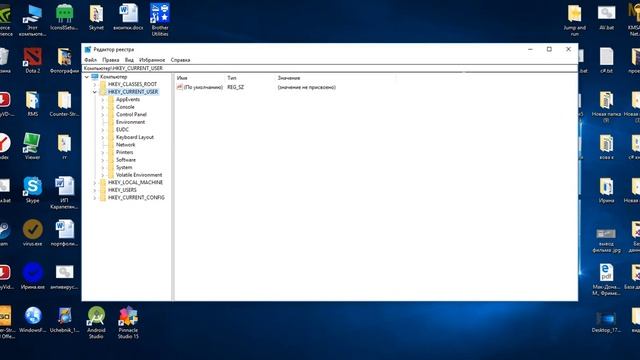Open the Правка menu
Image resolution: width=640 pixels, height=360 pixels.
pos(111,60)
